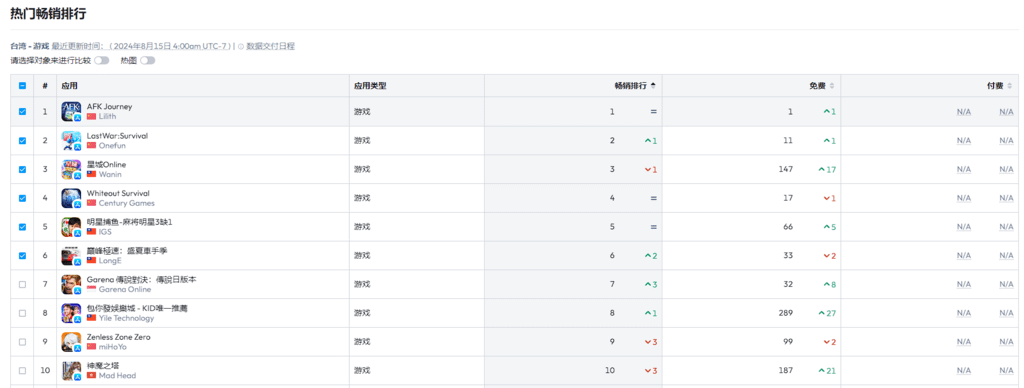
Task: Uncheck the AFK Journey row checkbox
Action: tap(23, 112)
